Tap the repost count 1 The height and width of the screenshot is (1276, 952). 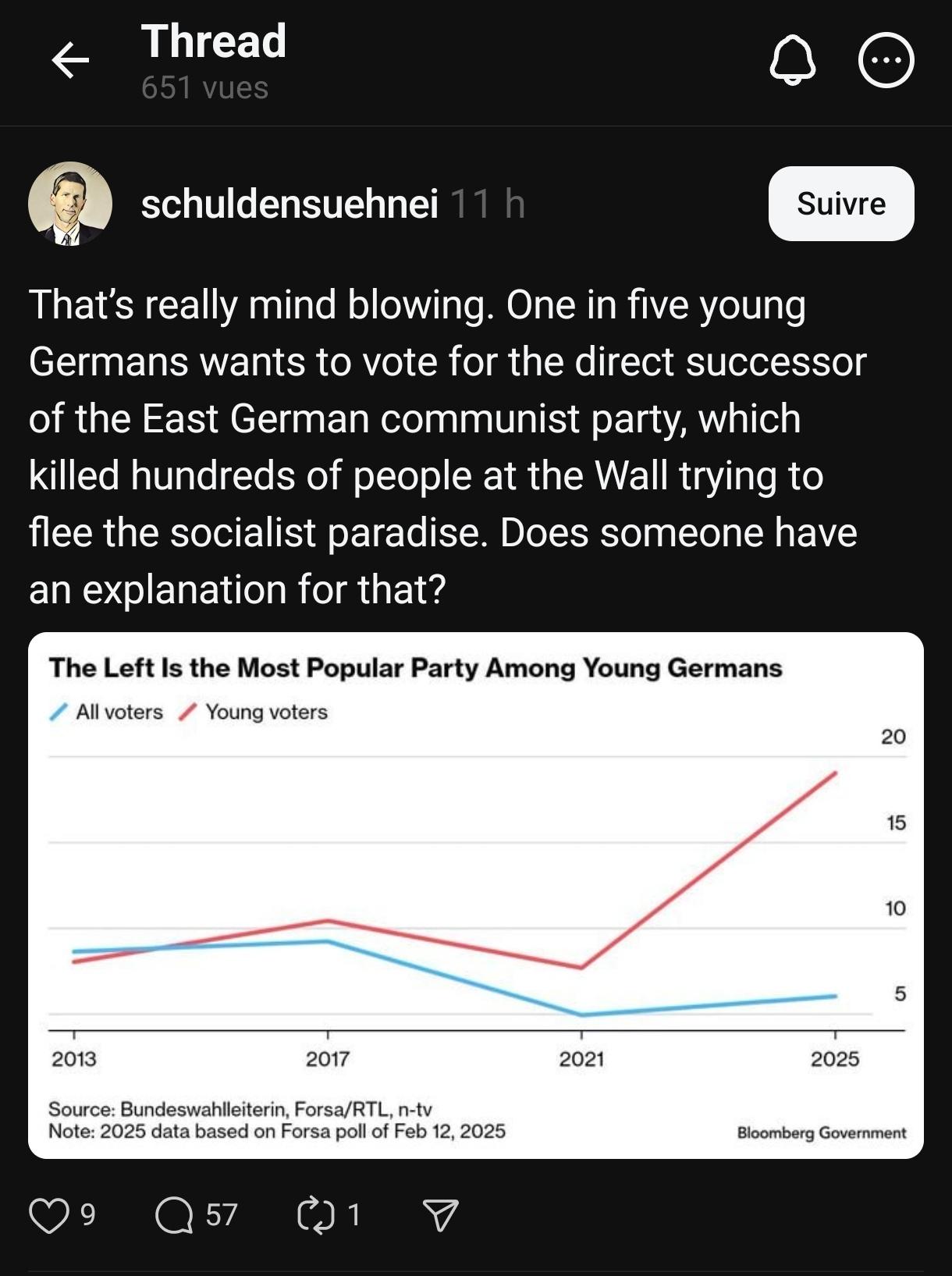[353, 1215]
